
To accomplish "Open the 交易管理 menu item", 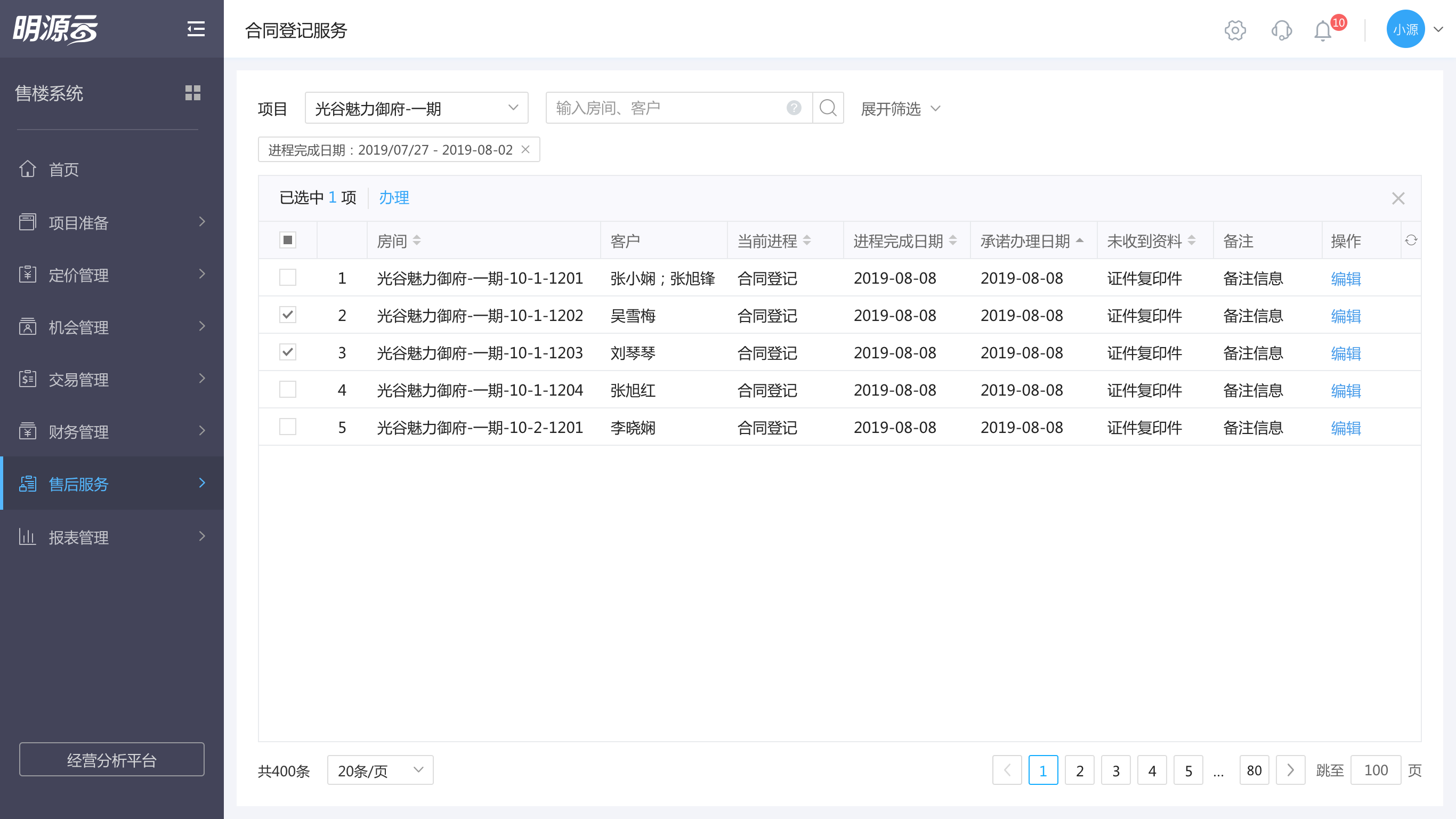I will tap(112, 379).
